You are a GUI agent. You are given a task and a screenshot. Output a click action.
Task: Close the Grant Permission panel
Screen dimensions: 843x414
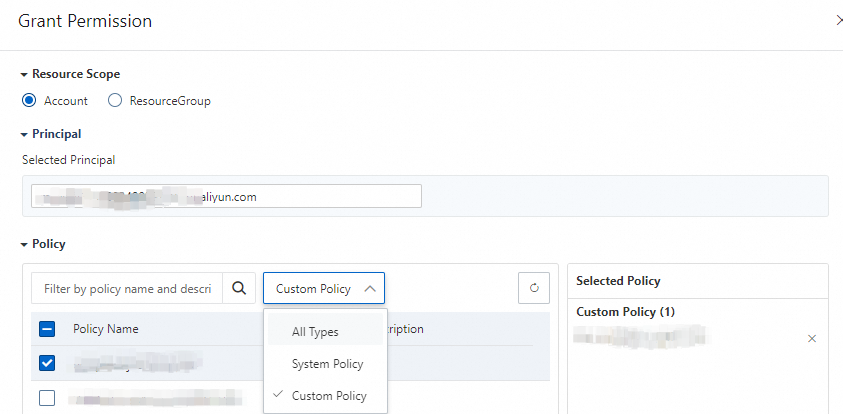(x=837, y=20)
